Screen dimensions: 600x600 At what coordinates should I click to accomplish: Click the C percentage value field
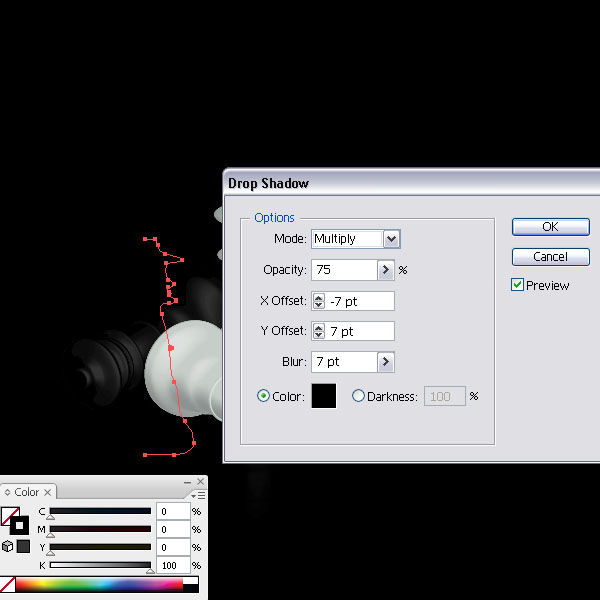173,512
